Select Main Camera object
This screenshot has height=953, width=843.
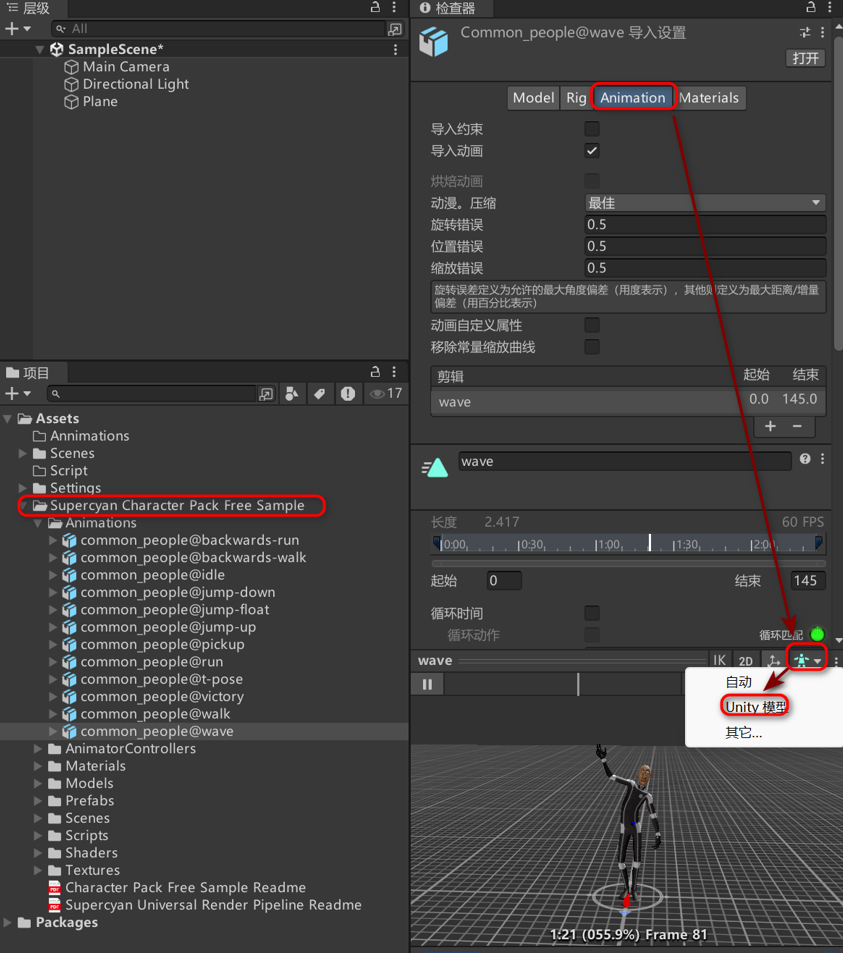[x=126, y=67]
